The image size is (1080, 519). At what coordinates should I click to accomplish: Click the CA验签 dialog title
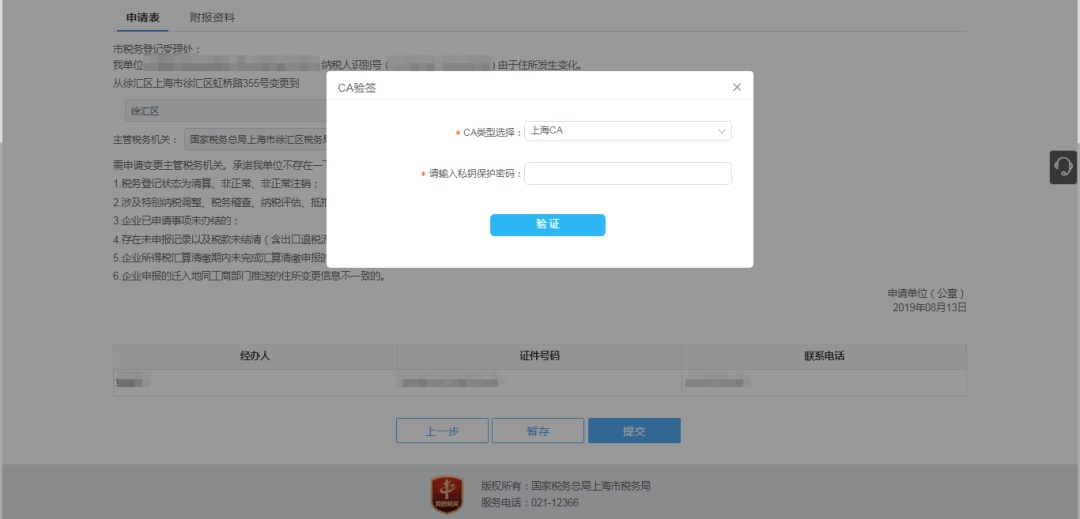coord(357,88)
